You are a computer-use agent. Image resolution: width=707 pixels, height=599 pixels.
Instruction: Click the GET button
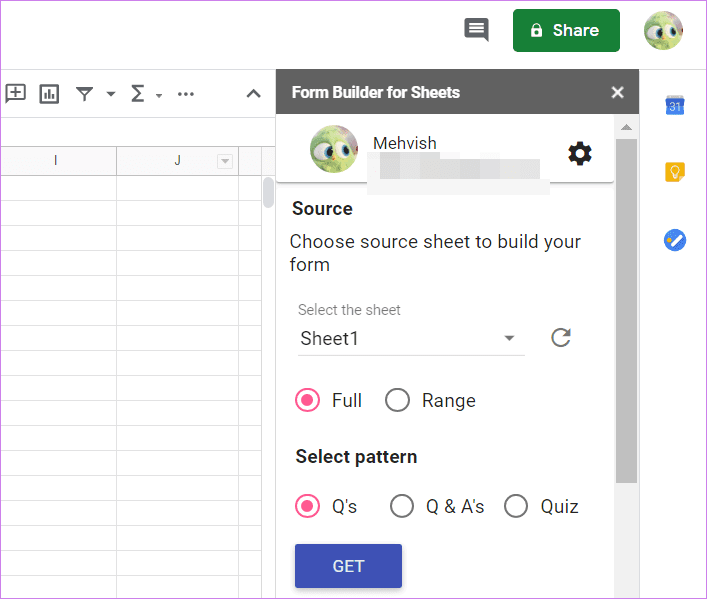(349, 566)
